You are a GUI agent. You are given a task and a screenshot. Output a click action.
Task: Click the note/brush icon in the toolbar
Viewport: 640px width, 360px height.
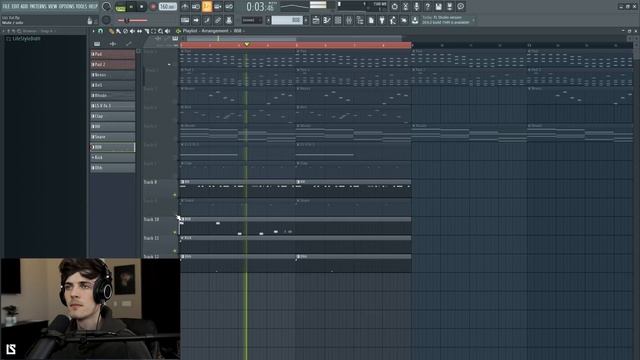click(207, 20)
